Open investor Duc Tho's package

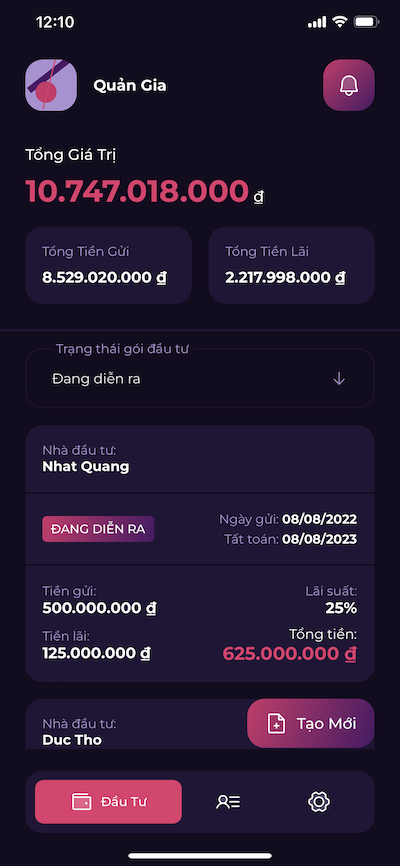tap(136, 724)
